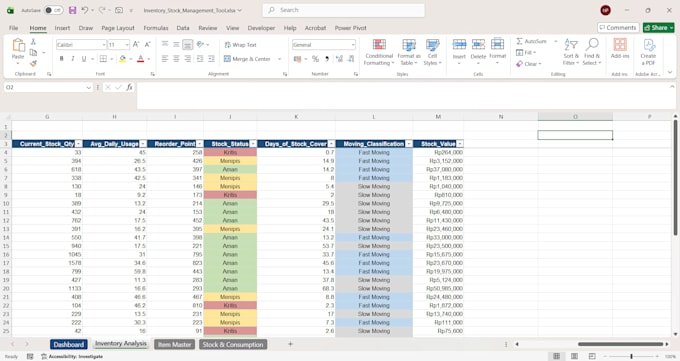Click the Delete cells icon

coord(478,44)
